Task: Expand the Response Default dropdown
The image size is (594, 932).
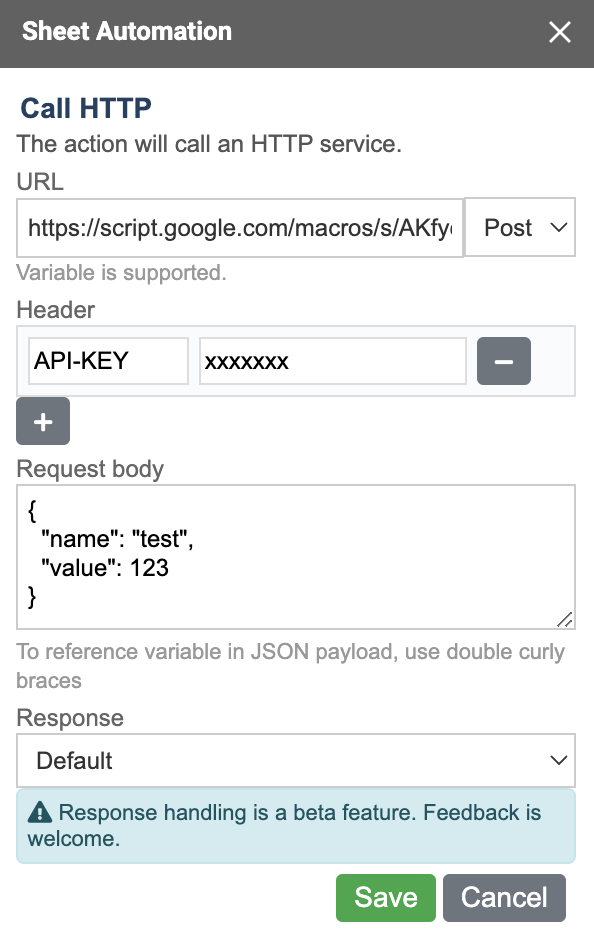Action: click(296, 760)
